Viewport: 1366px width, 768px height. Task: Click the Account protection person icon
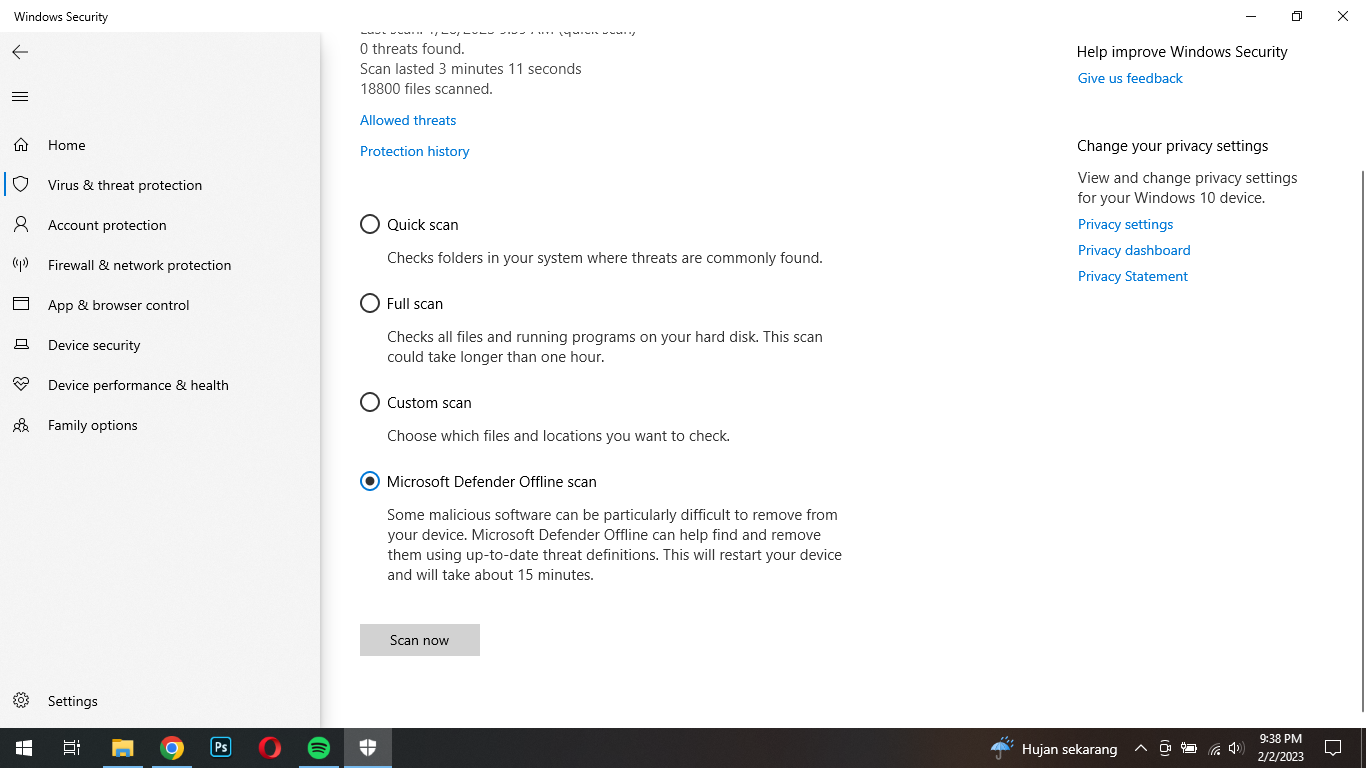pyautogui.click(x=21, y=225)
